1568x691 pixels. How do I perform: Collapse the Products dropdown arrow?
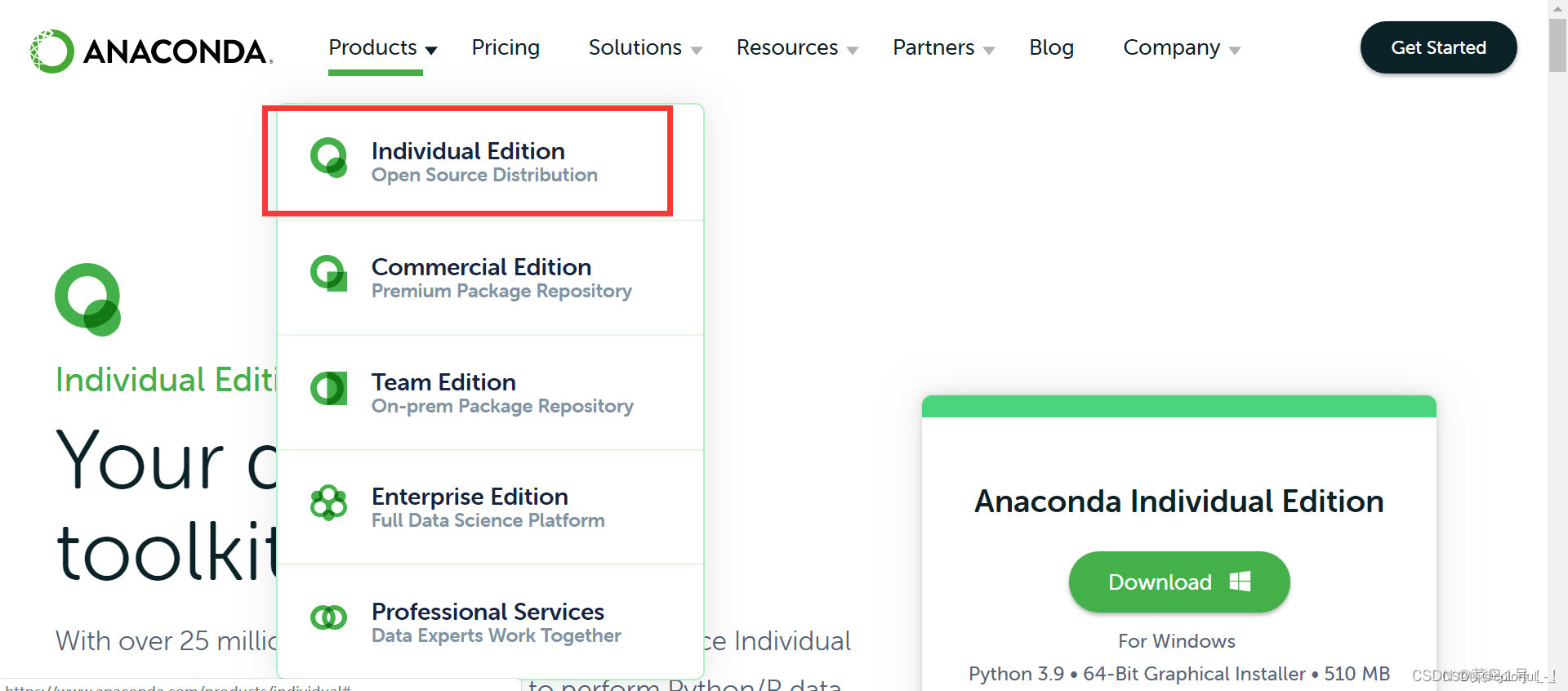(x=431, y=51)
